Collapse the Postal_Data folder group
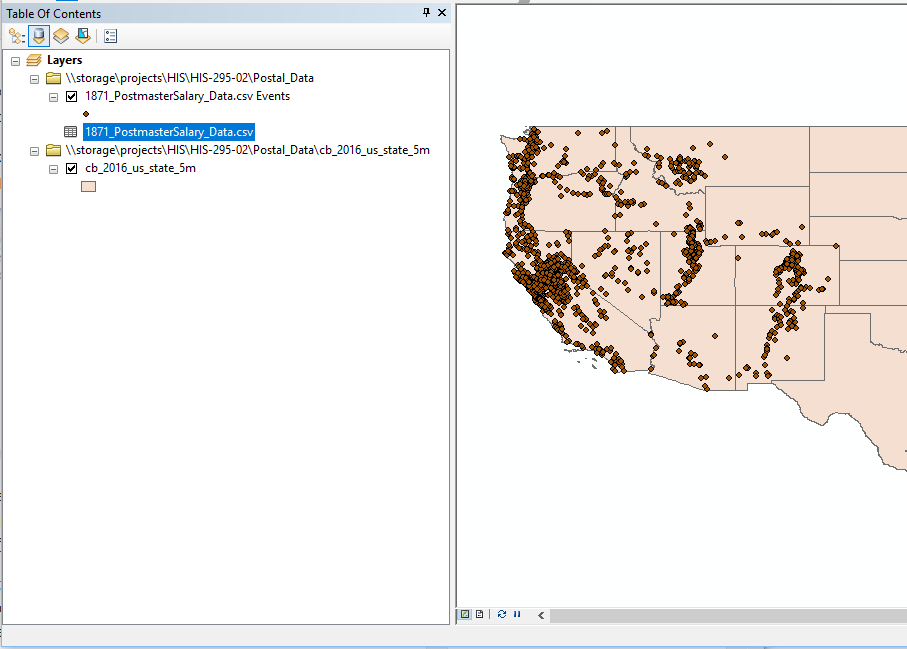The height and width of the screenshot is (649, 907). pyautogui.click(x=35, y=79)
